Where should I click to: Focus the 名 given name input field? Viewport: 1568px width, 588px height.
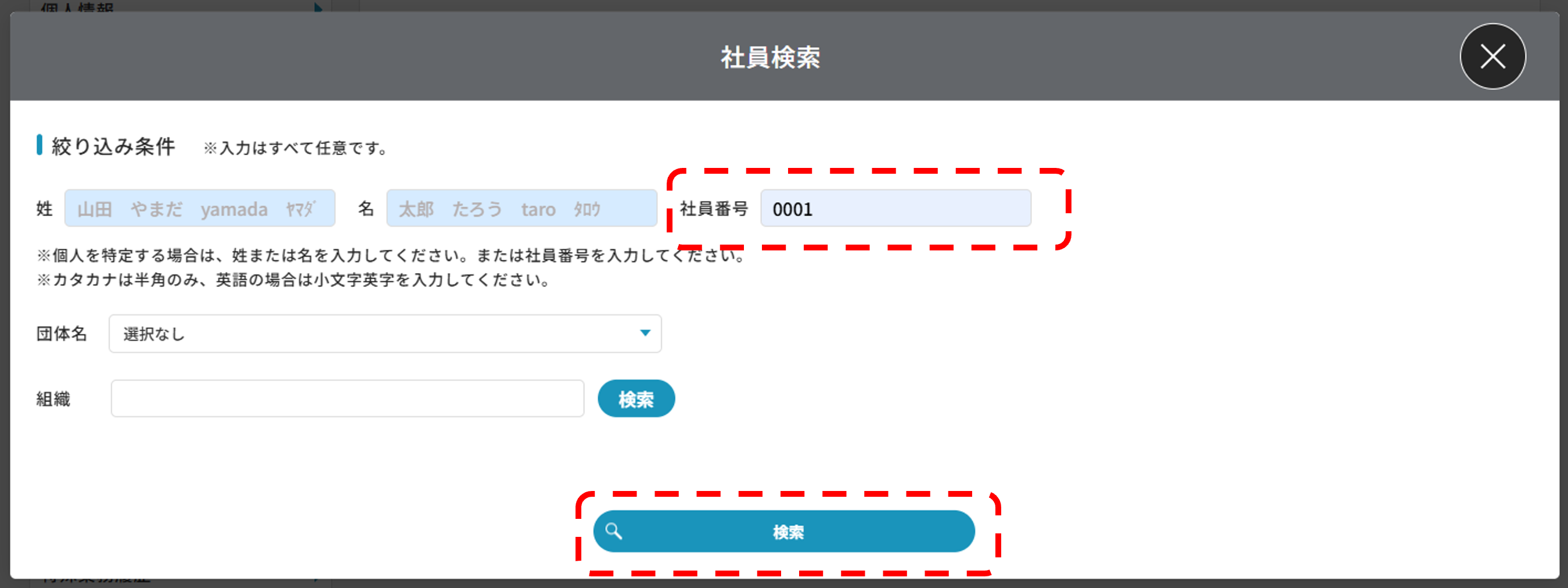[521, 209]
